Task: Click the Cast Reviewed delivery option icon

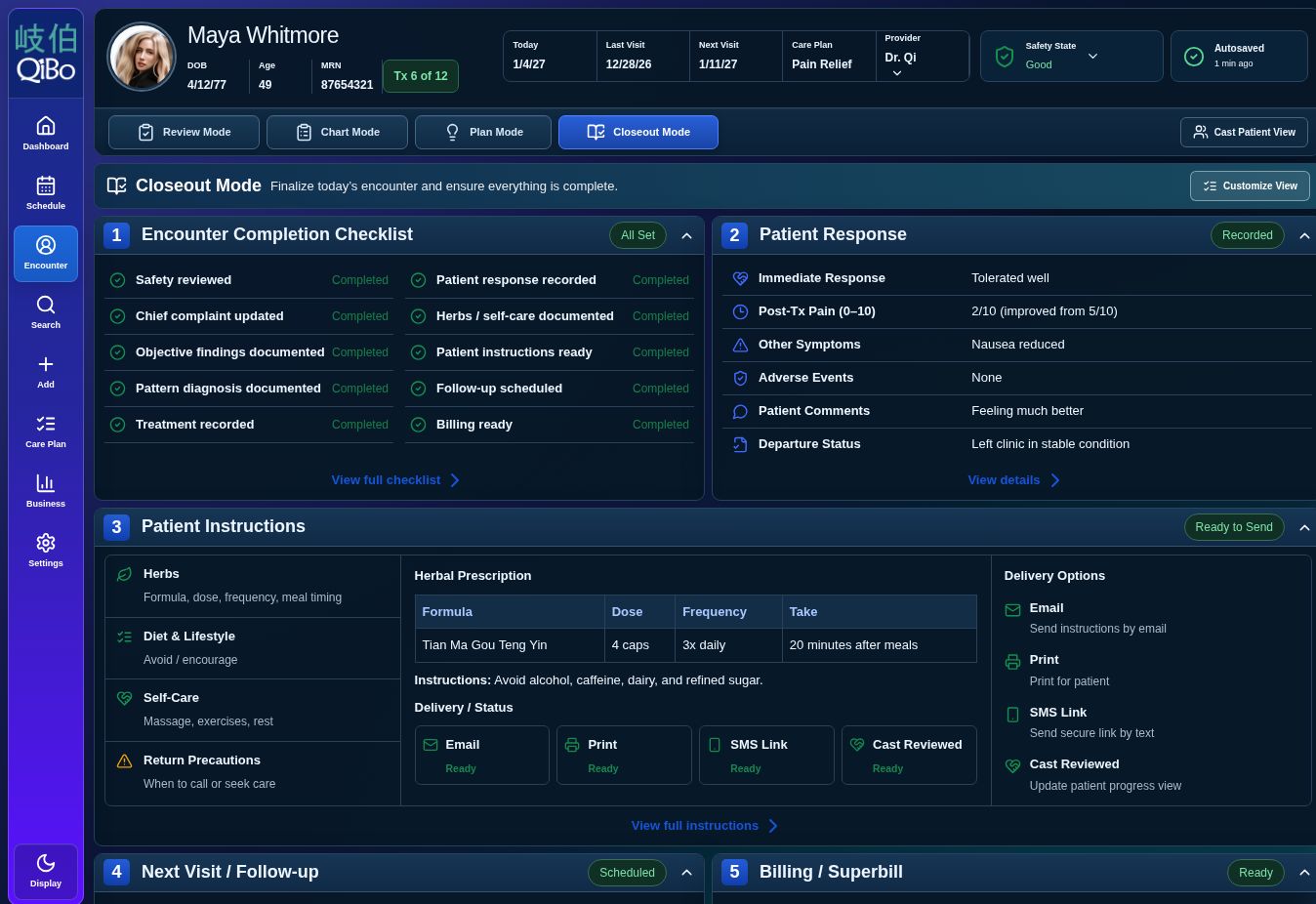Action: [1012, 765]
